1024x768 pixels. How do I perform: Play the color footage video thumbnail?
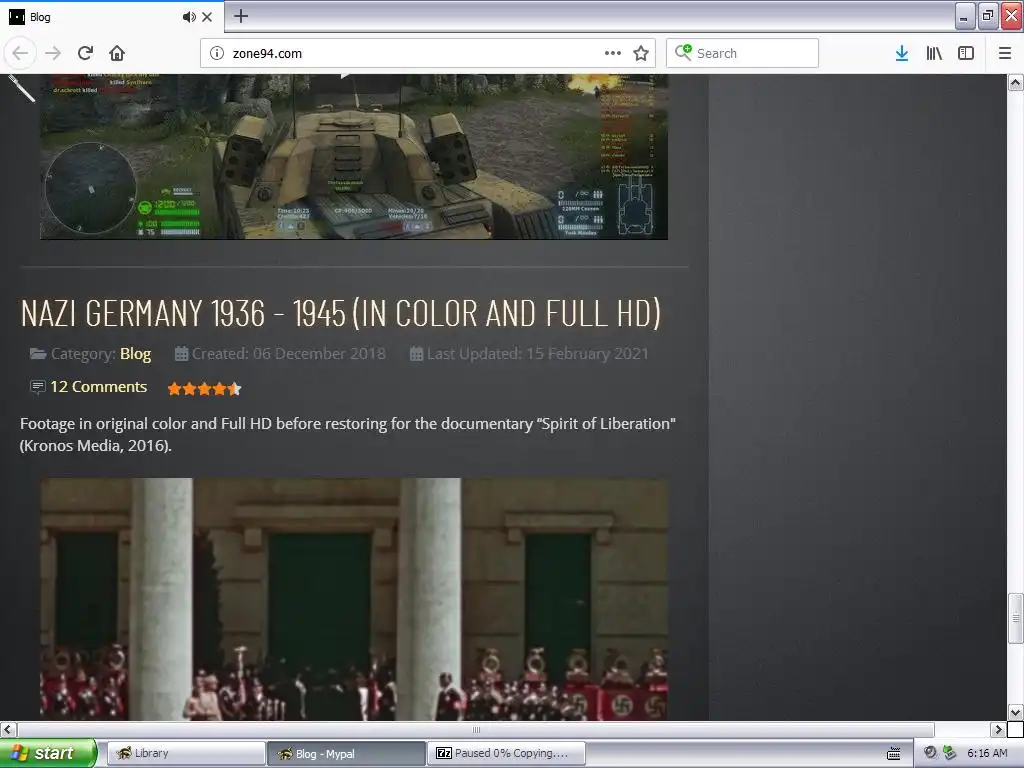[354, 599]
